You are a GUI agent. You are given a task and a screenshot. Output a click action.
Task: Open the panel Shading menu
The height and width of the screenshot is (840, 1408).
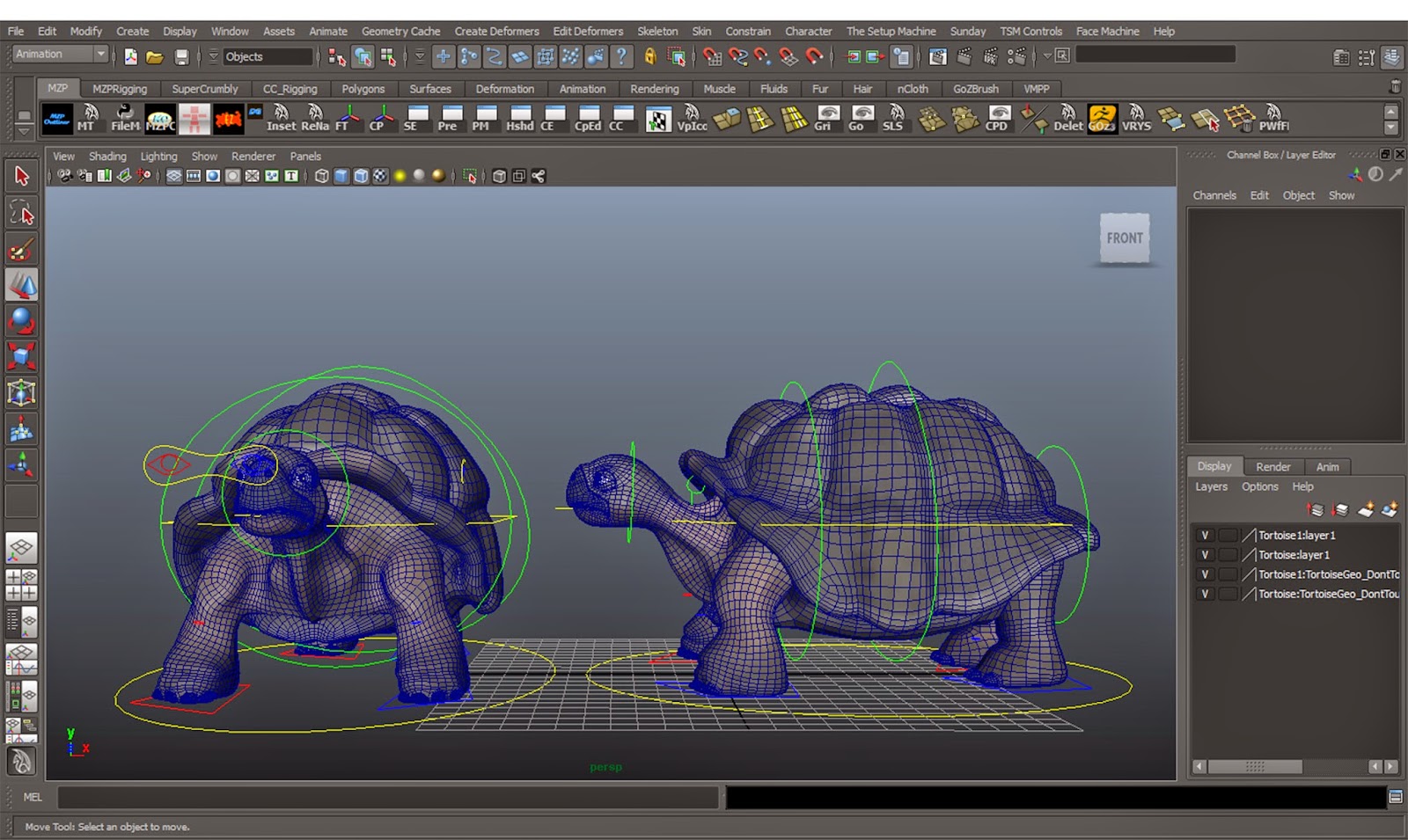coord(107,157)
